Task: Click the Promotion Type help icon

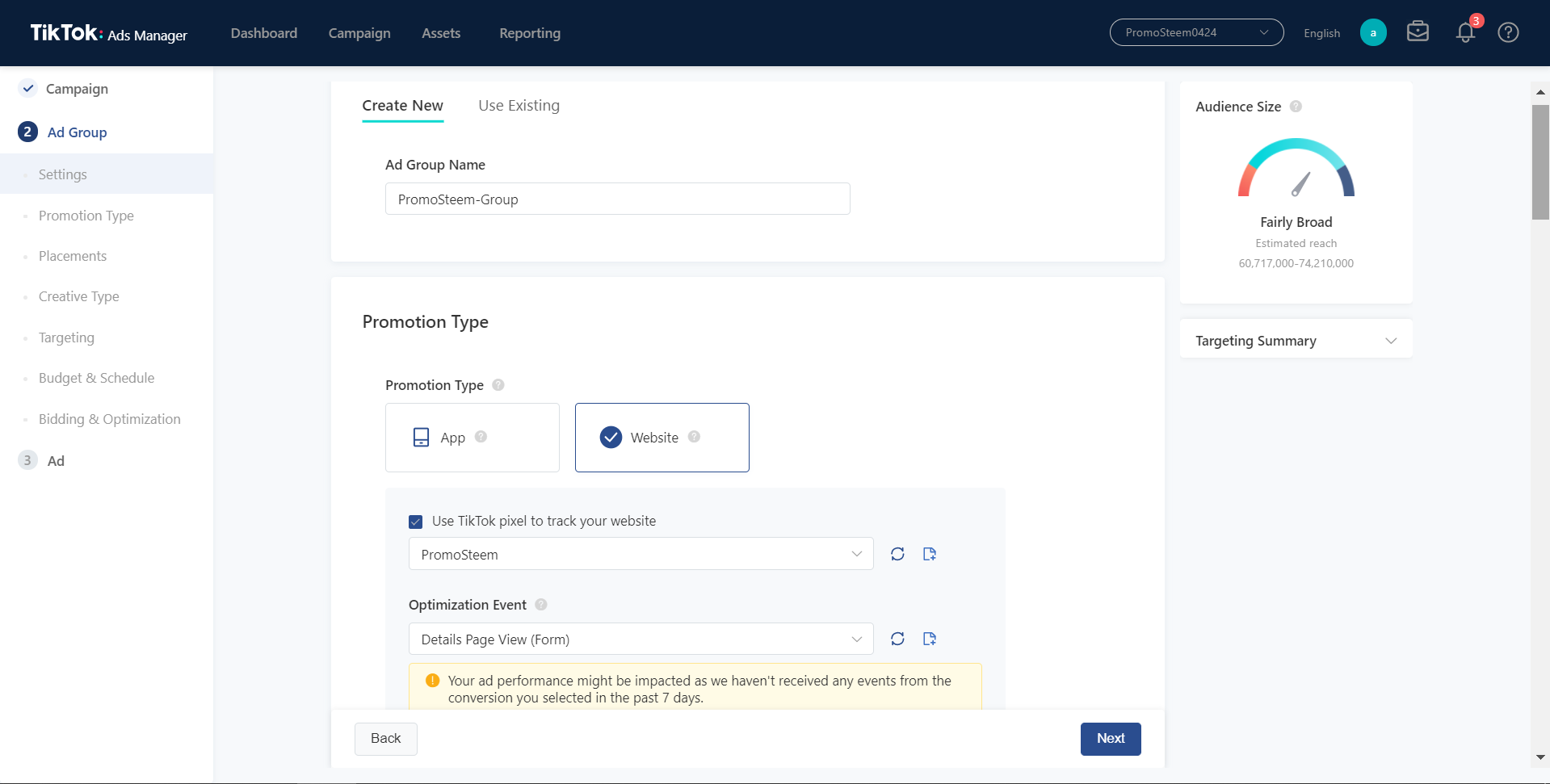Action: point(498,385)
